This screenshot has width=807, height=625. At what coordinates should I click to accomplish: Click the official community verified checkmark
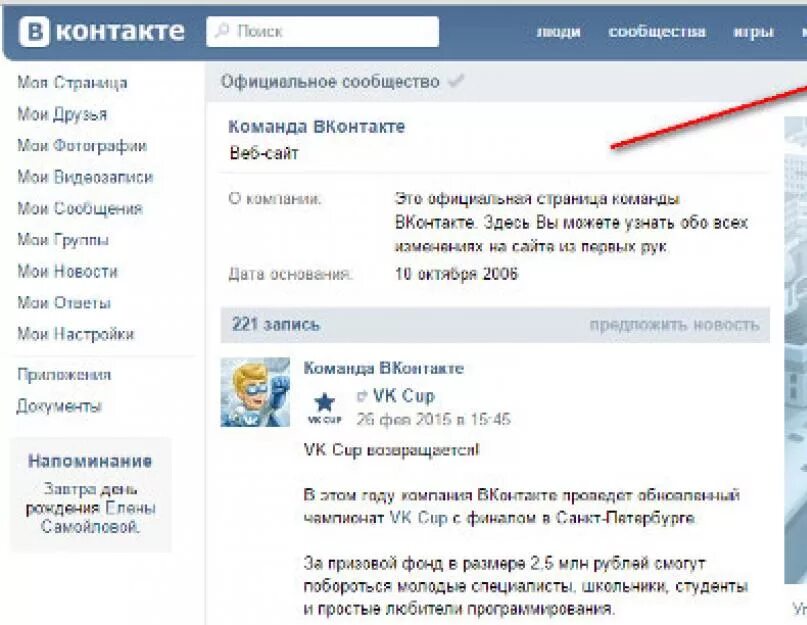pyautogui.click(x=455, y=81)
